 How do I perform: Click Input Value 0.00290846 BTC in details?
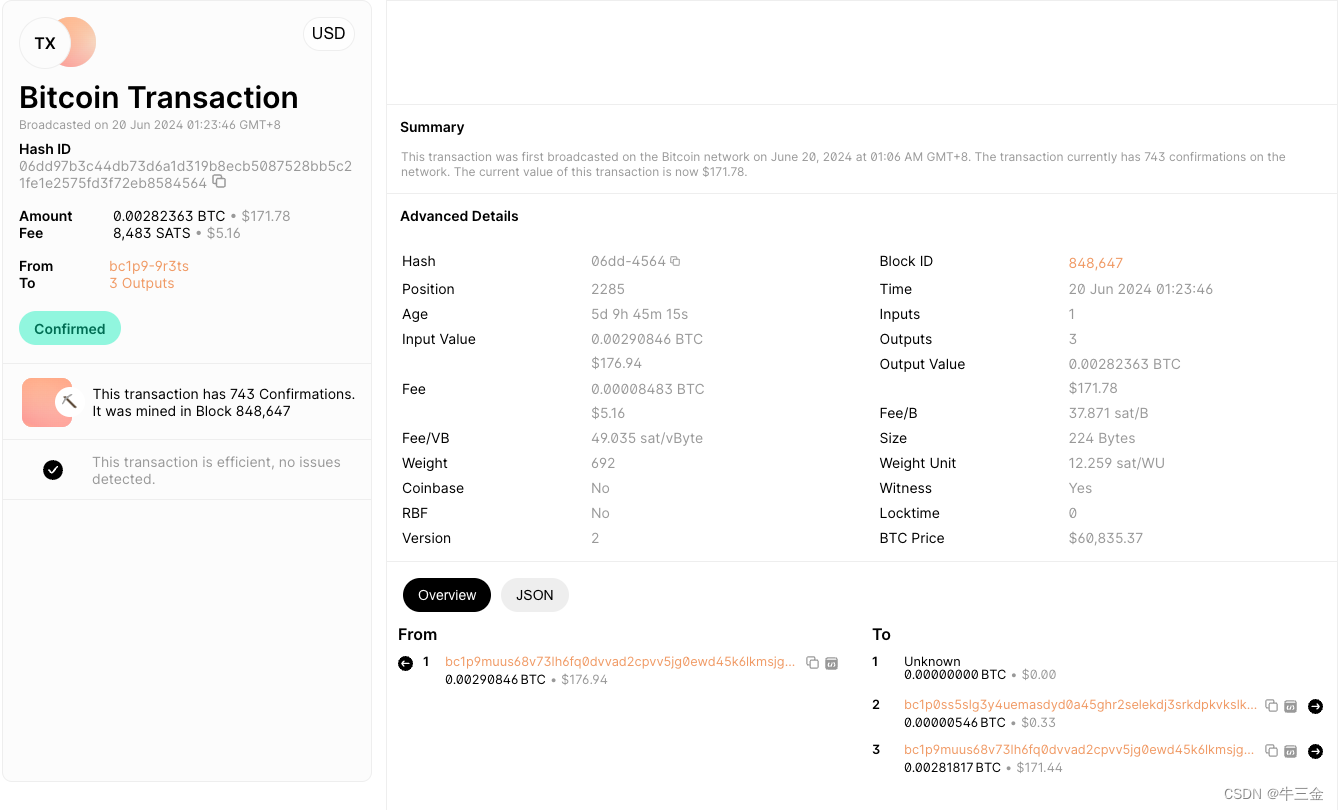(647, 339)
